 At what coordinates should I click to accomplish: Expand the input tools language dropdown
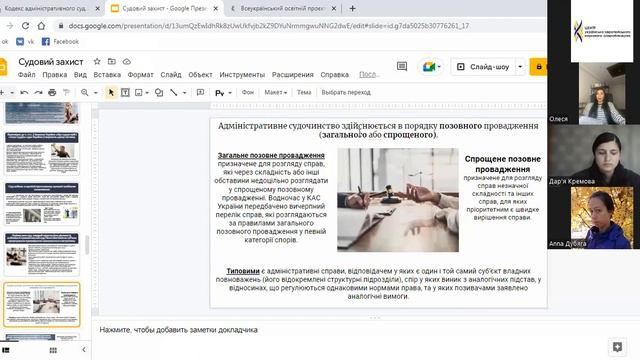[x=230, y=93]
